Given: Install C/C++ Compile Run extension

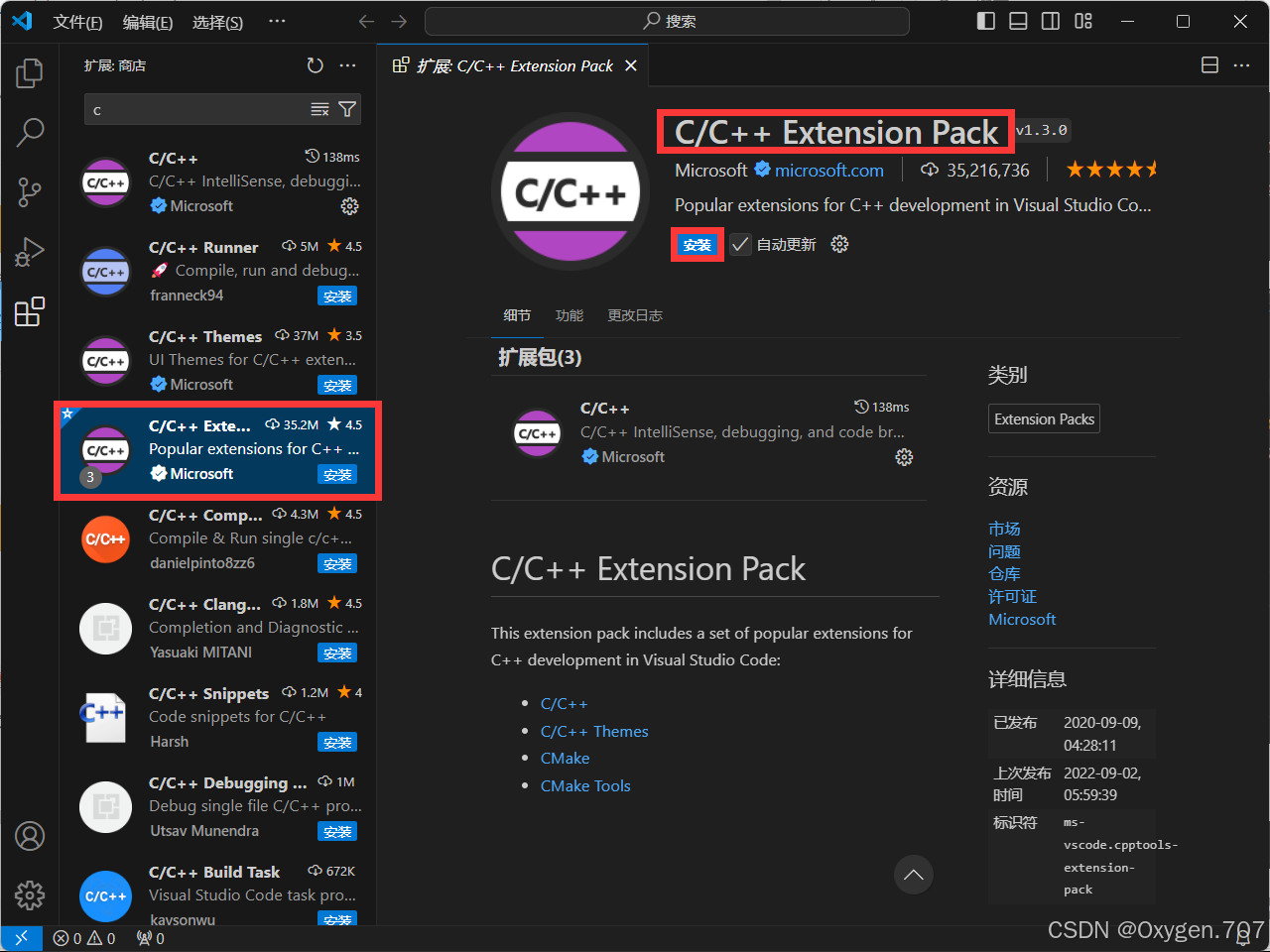Looking at the screenshot, I should pos(337,563).
